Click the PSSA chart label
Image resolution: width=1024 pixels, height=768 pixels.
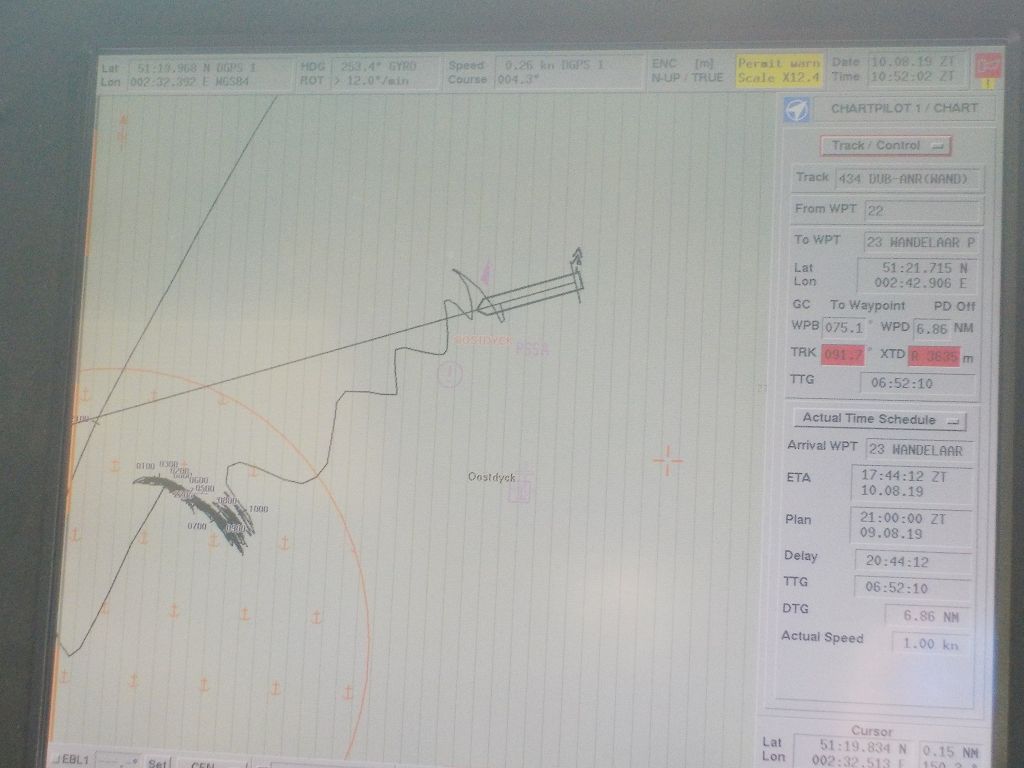532,349
